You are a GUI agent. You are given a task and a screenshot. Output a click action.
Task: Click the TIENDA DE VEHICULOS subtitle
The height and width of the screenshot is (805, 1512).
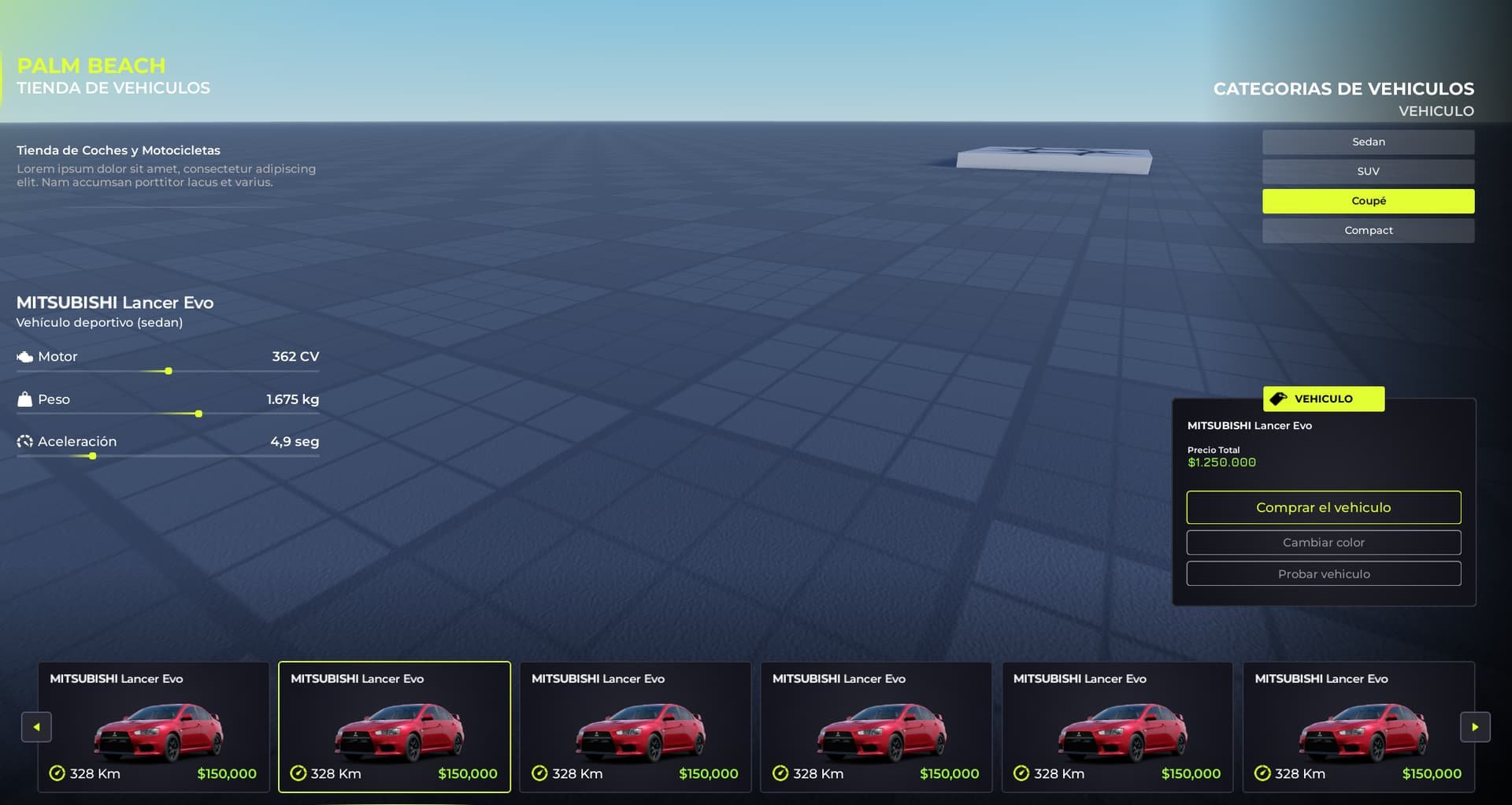coord(113,88)
